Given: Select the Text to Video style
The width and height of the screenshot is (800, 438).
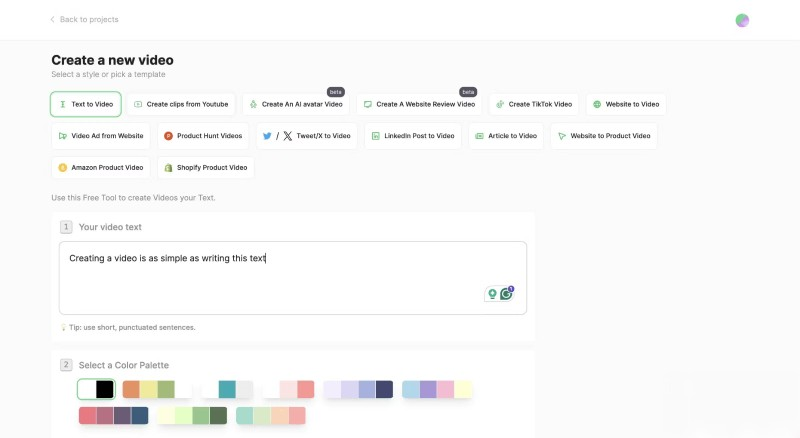Looking at the screenshot, I should (x=86, y=104).
